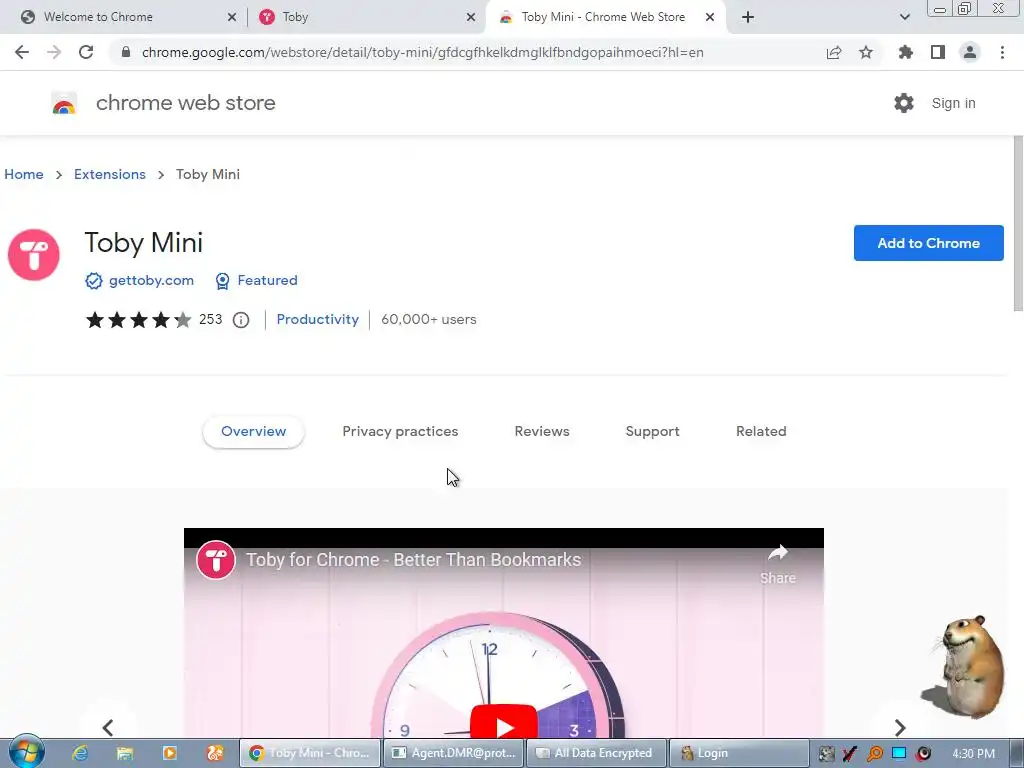Close the Toby tab
This screenshot has height=768, width=1024.
tap(470, 17)
